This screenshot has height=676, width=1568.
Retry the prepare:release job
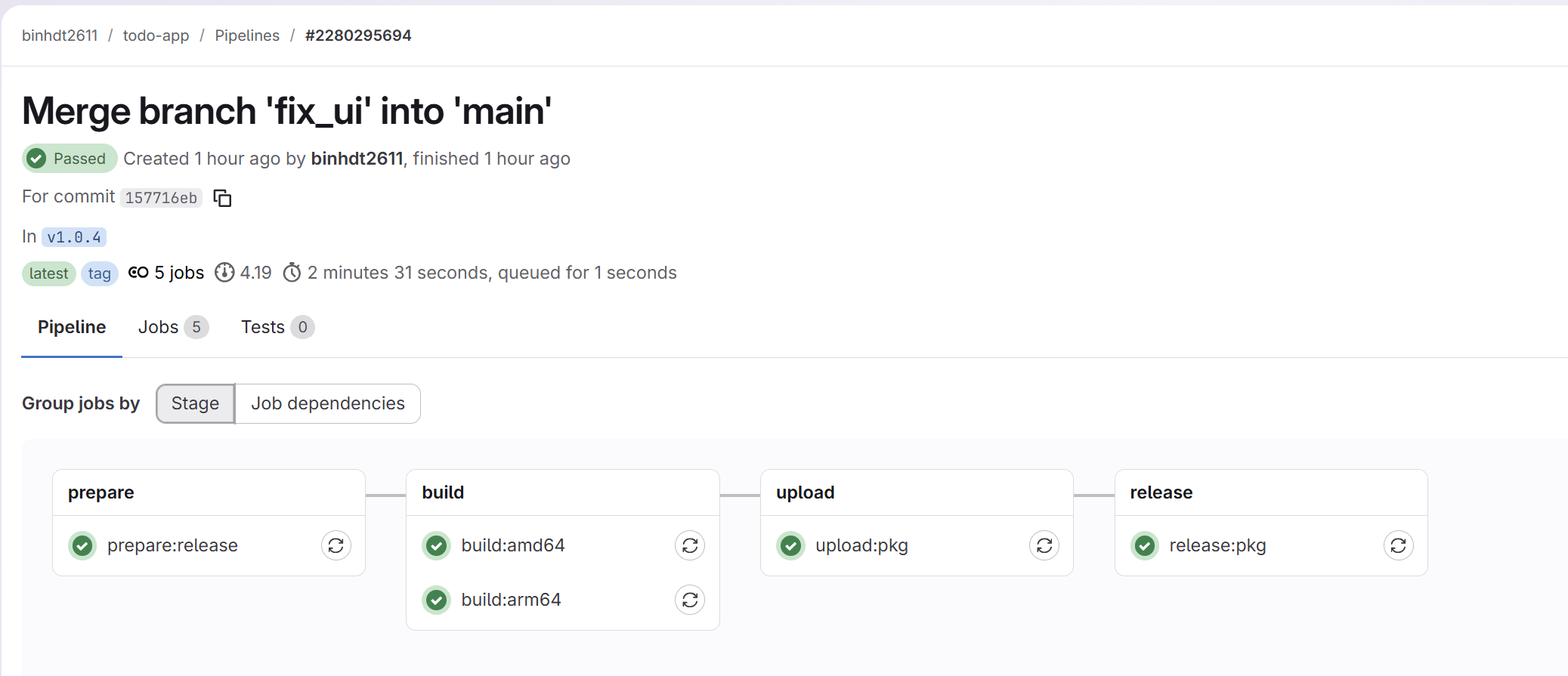(336, 545)
